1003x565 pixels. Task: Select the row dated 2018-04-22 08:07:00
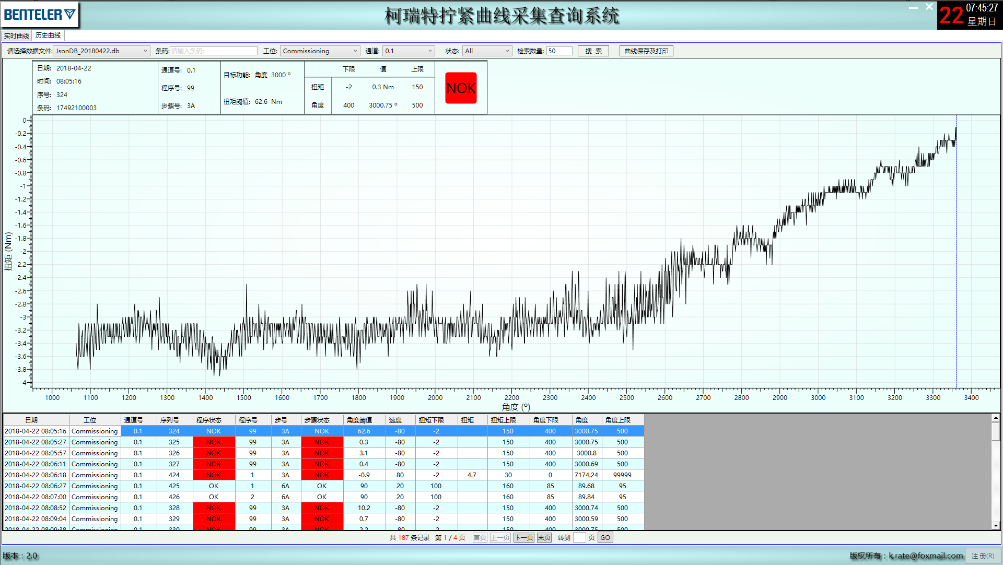(323, 497)
